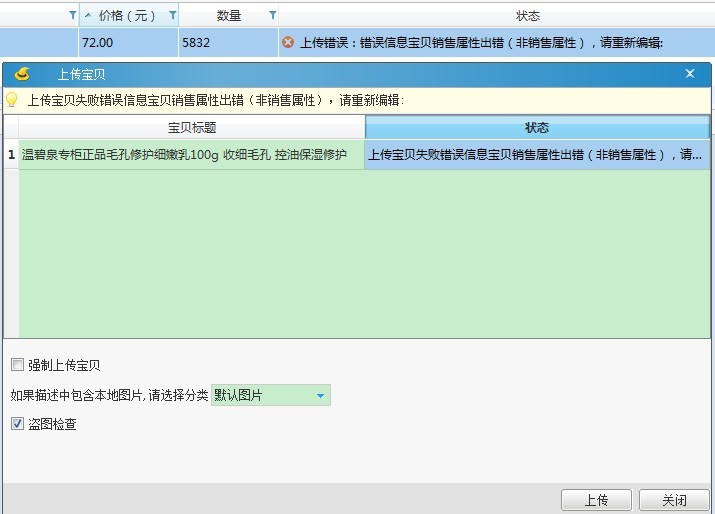This screenshot has width=715, height=514.
Task: Select row number 1 in the dialog table
Action: coord(11,154)
